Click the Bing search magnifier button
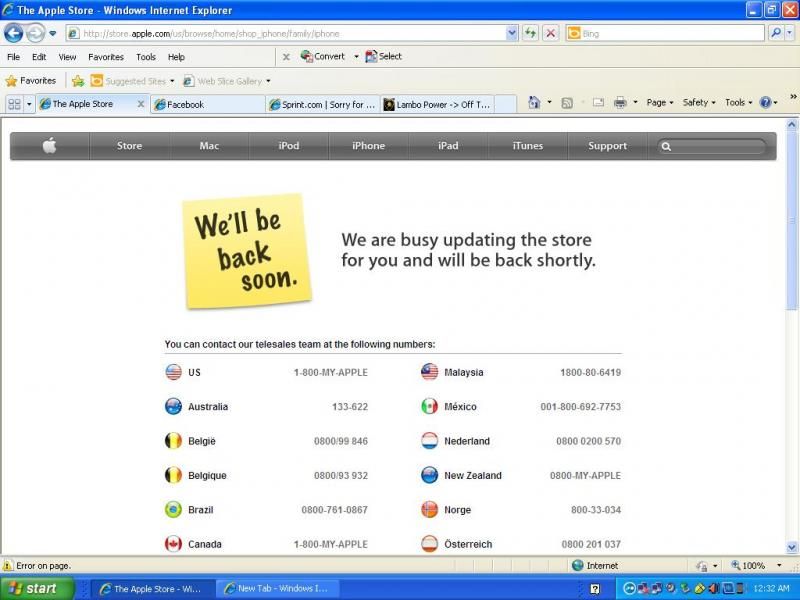 pyautogui.click(x=777, y=33)
